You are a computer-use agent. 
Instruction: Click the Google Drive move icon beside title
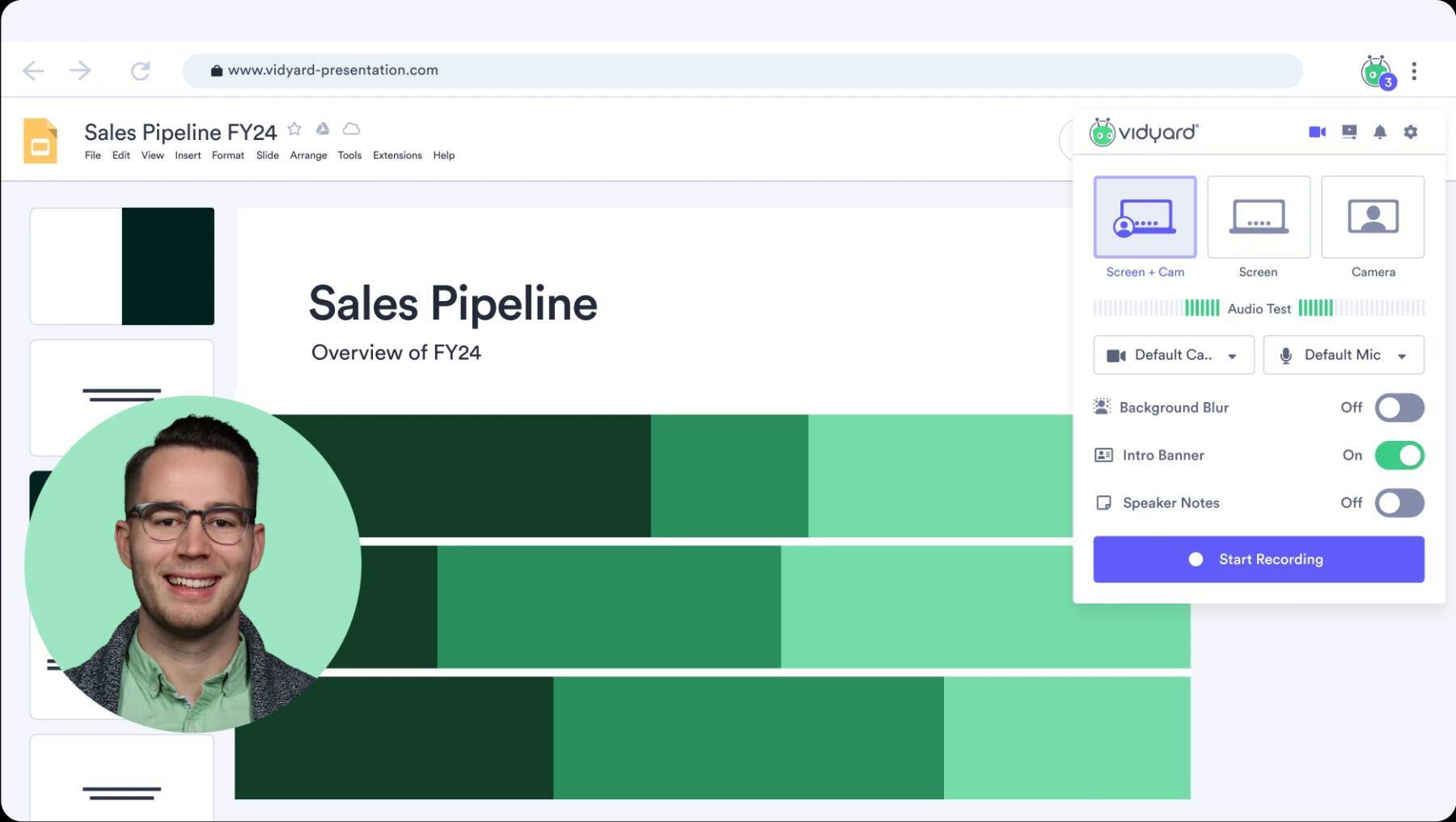[323, 129]
